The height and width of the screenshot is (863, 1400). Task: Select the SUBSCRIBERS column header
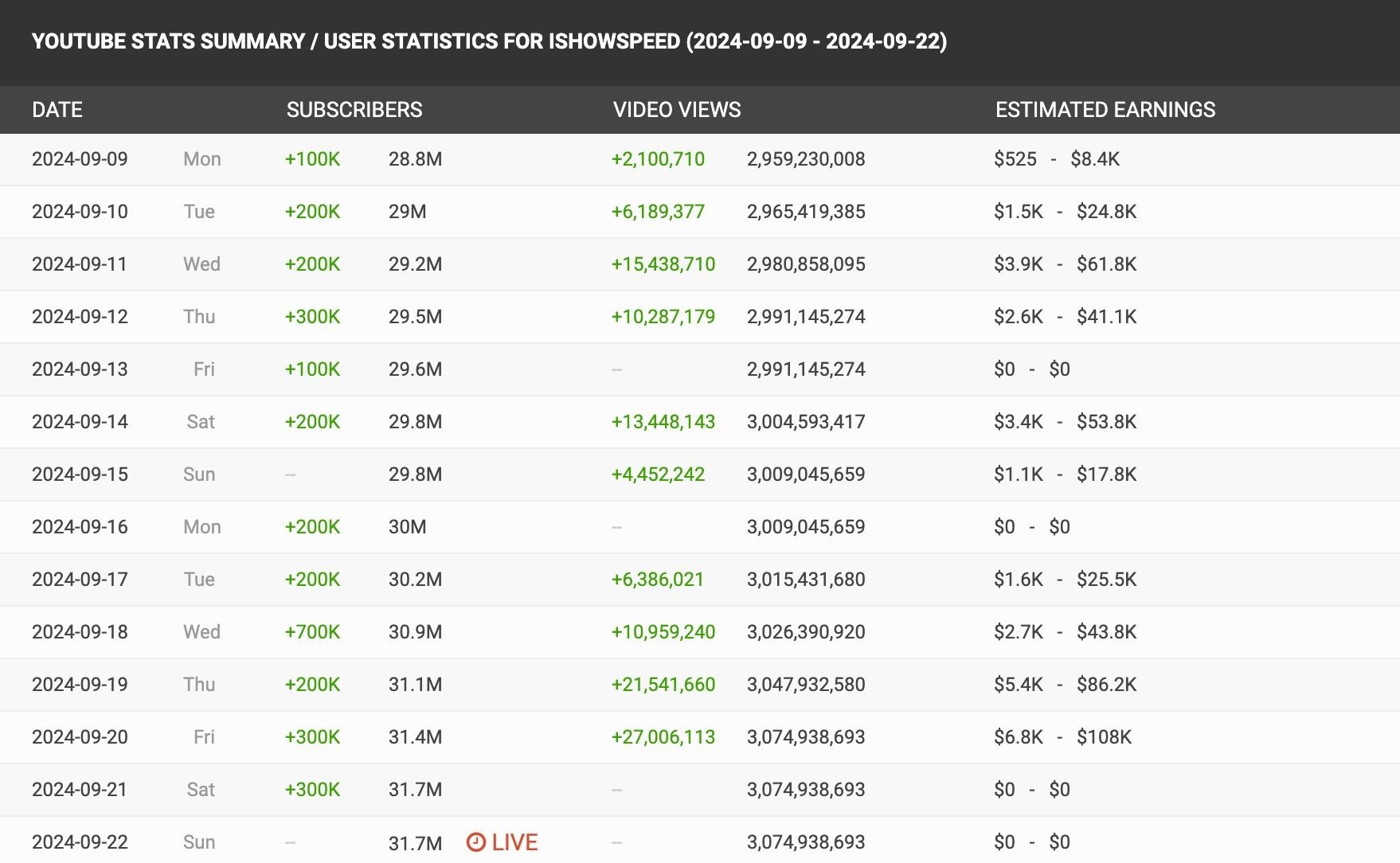pyautogui.click(x=354, y=110)
